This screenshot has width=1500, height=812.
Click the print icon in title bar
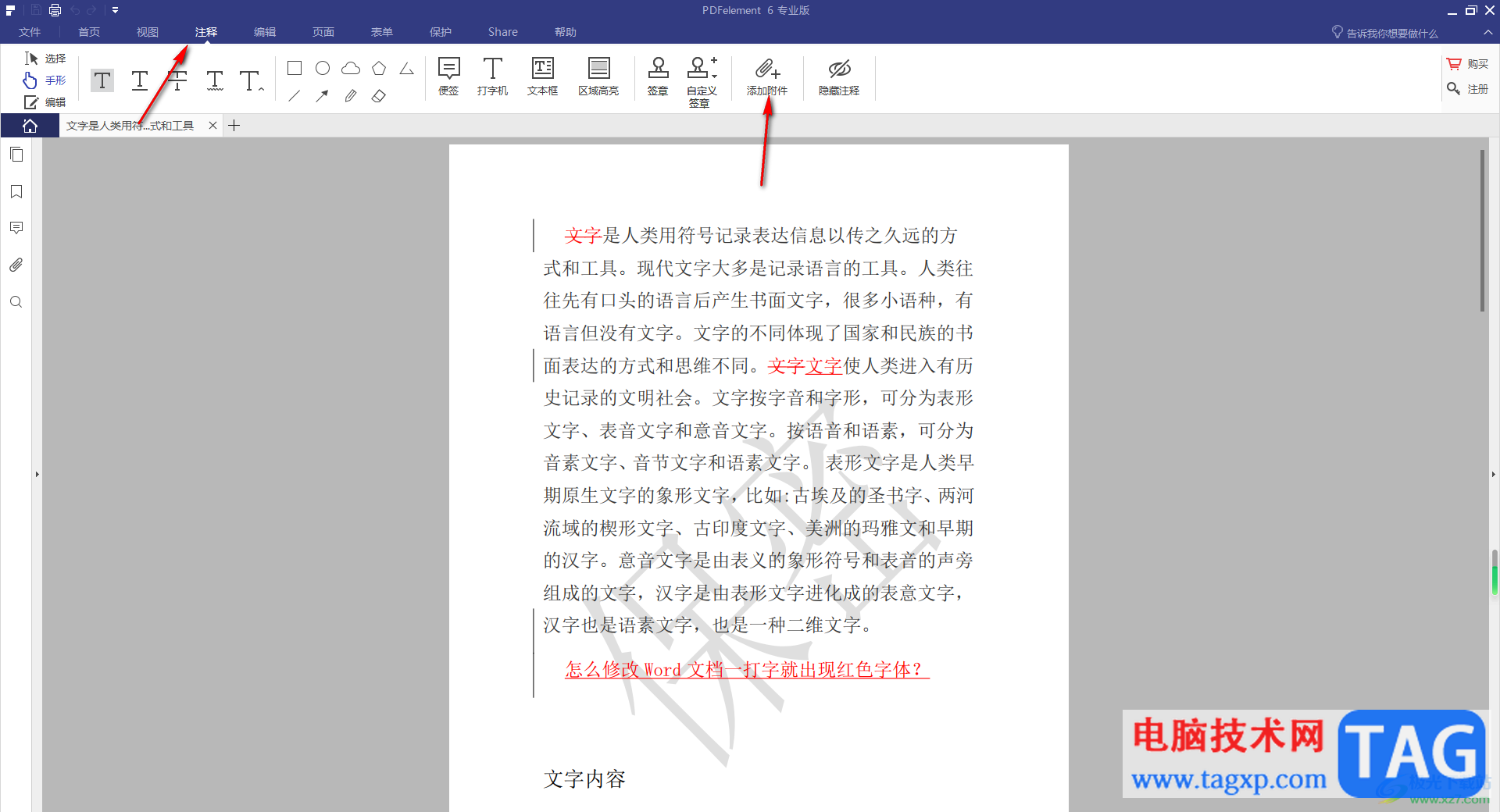coord(55,10)
